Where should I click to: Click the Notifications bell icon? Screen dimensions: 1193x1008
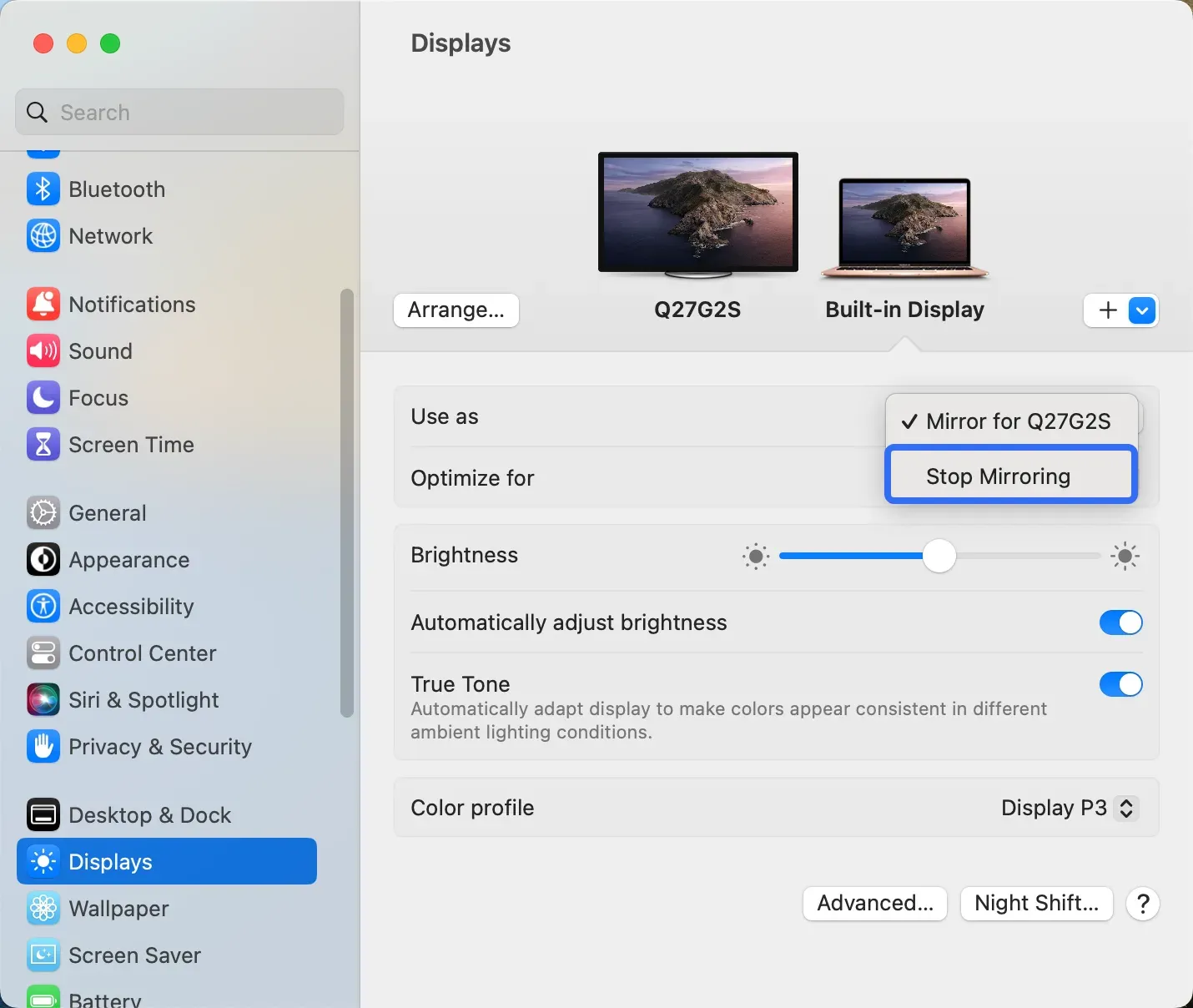(43, 305)
